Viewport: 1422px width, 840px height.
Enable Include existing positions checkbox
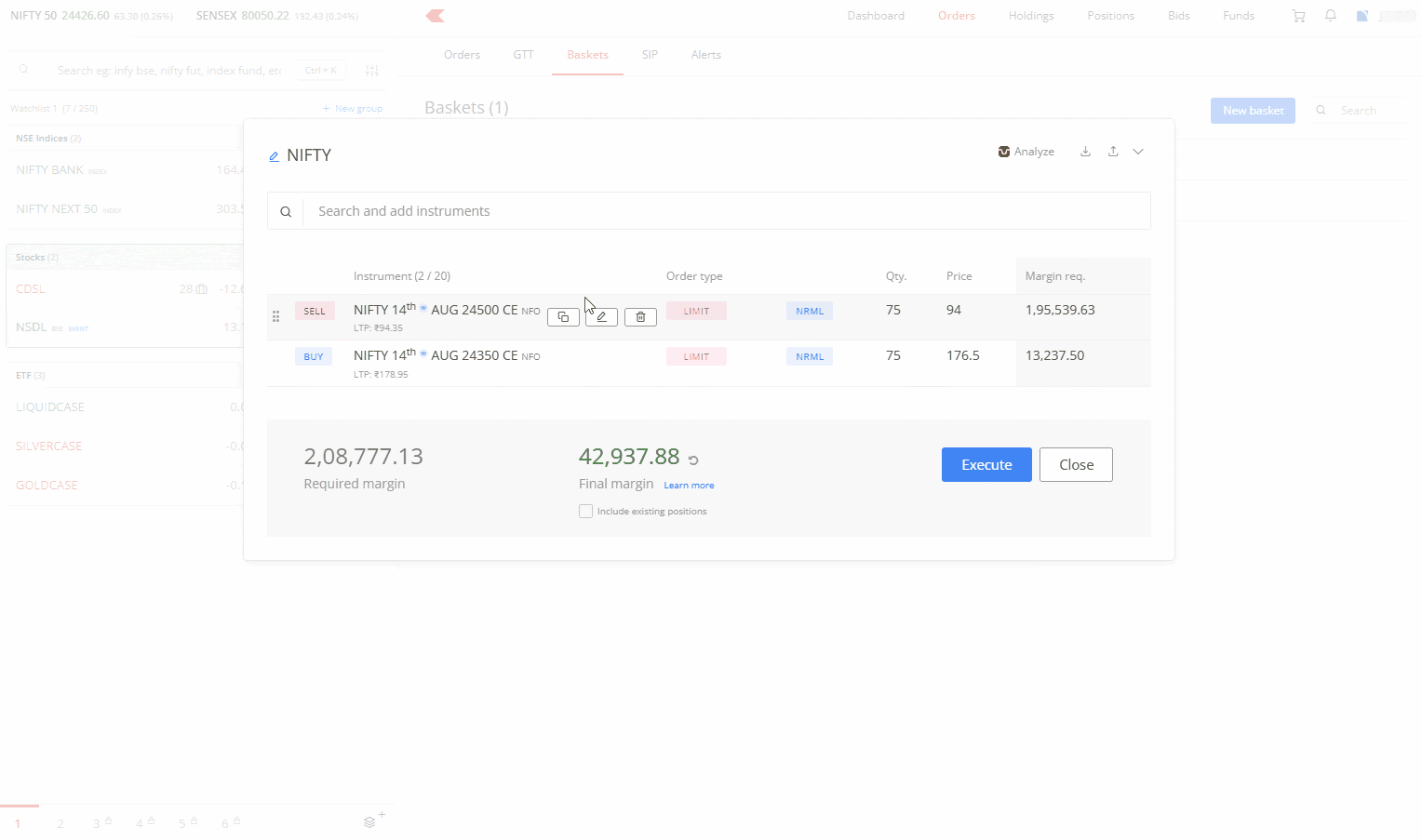coord(585,512)
